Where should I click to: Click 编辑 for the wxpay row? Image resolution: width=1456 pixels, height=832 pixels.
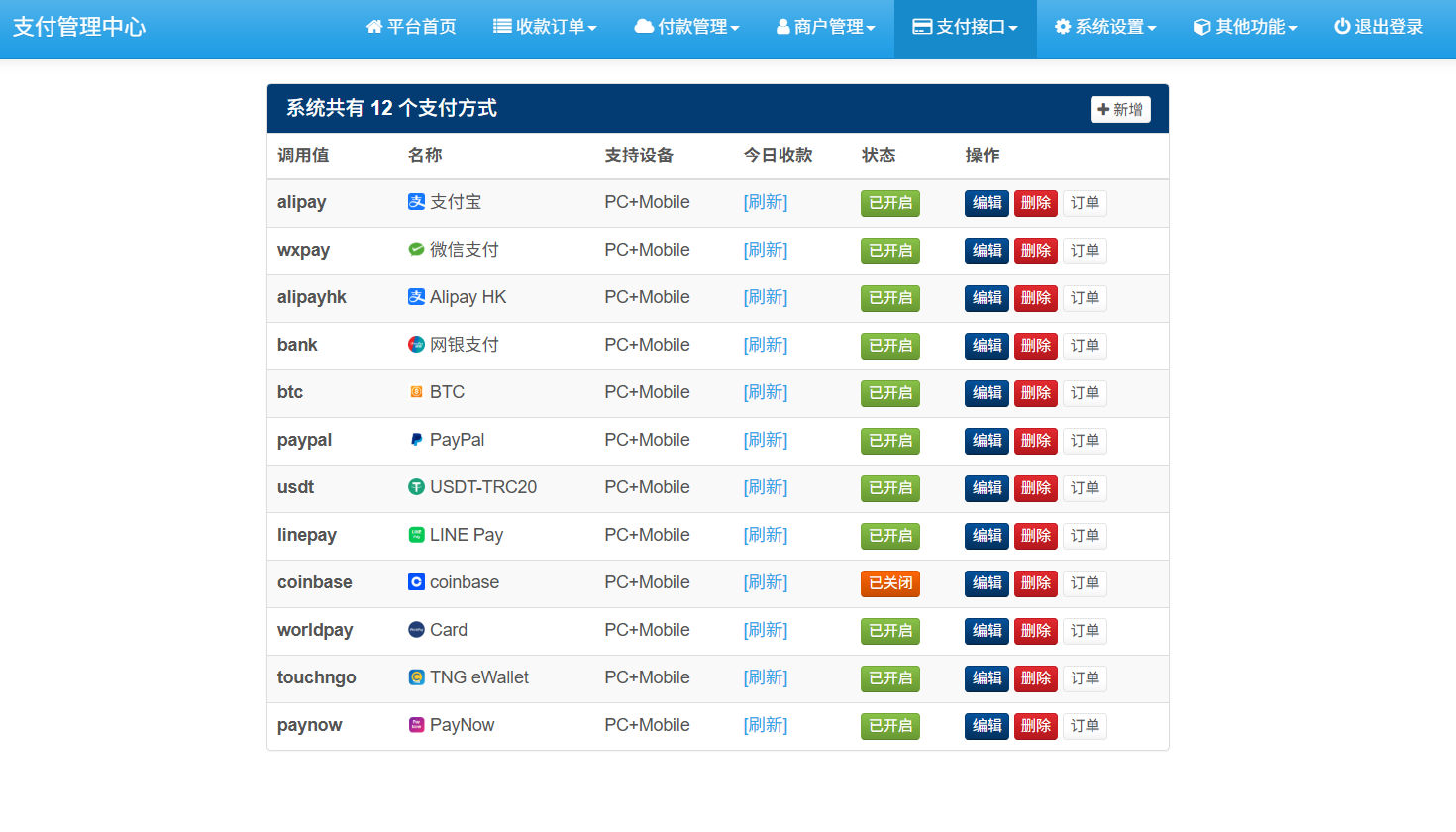click(987, 251)
